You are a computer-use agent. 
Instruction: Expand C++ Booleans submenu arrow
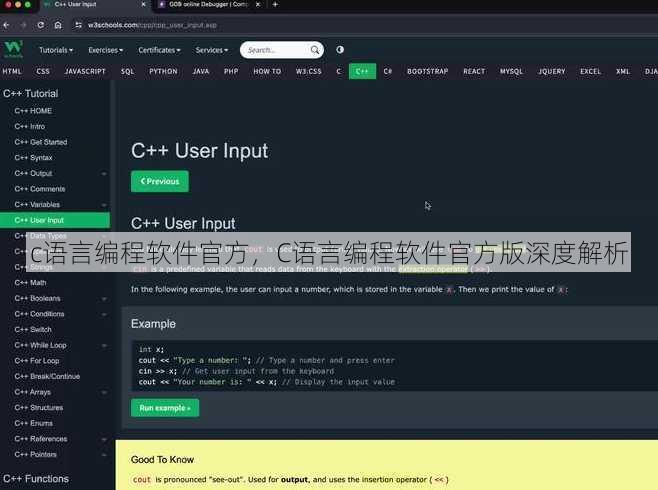point(104,299)
